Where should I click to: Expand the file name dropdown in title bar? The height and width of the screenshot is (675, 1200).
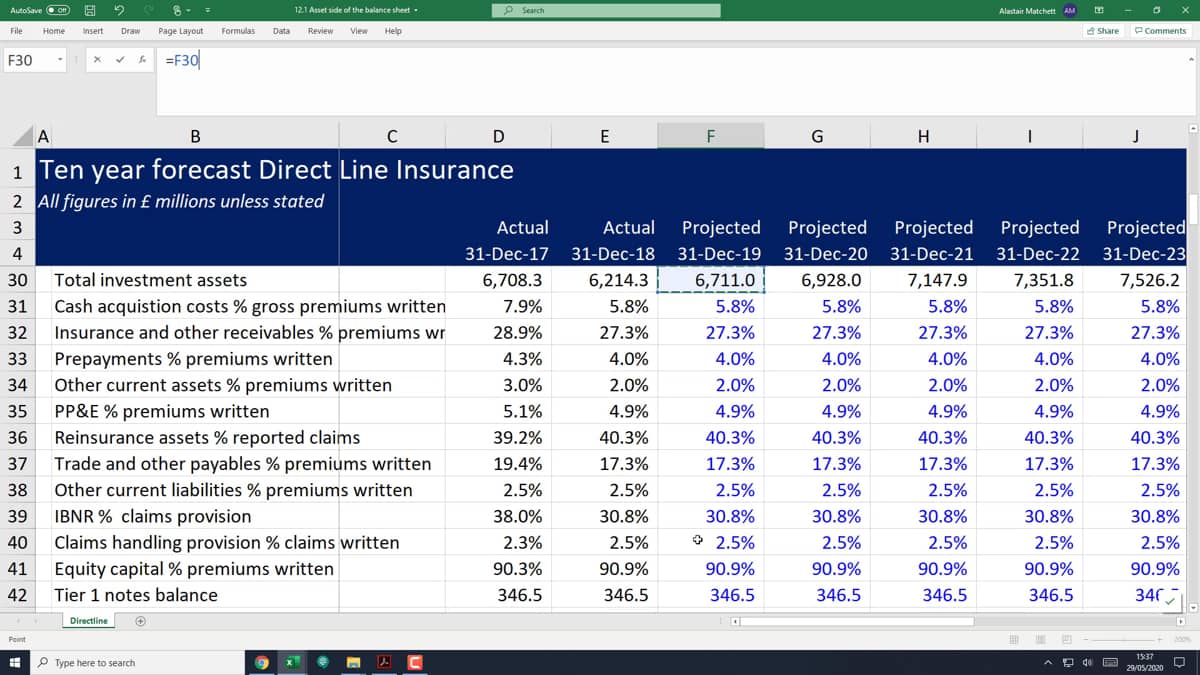[415, 10]
